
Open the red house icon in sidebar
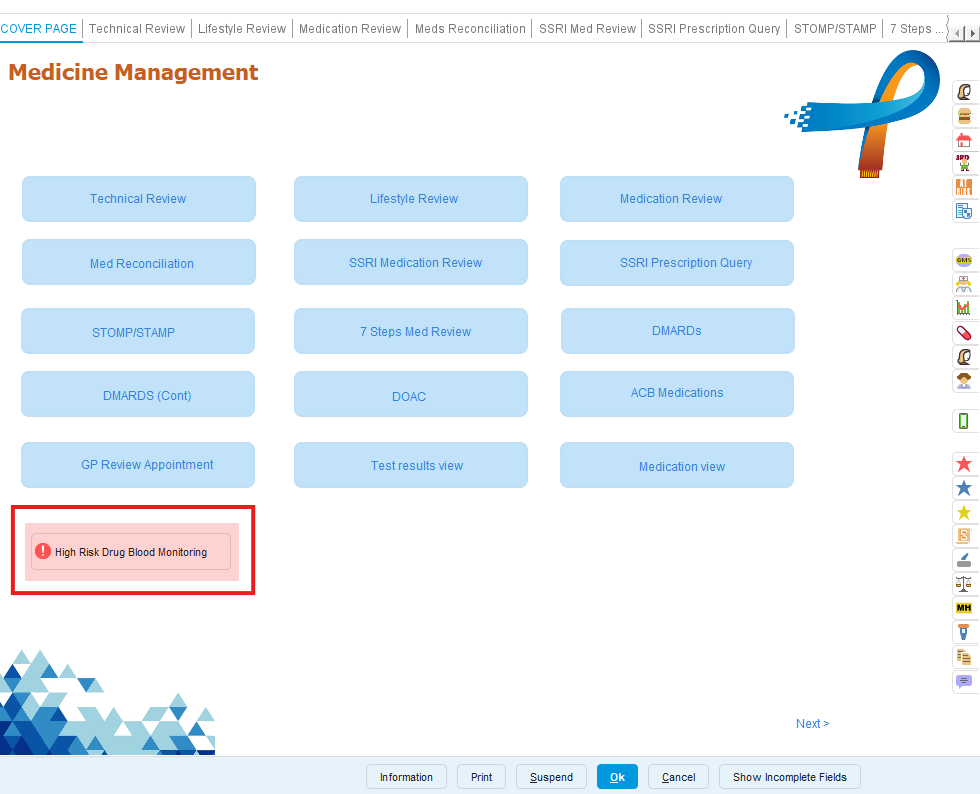click(x=964, y=140)
